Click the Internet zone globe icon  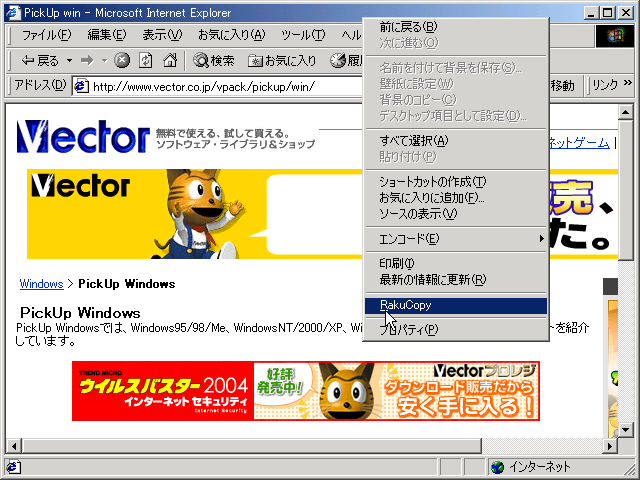point(497,467)
